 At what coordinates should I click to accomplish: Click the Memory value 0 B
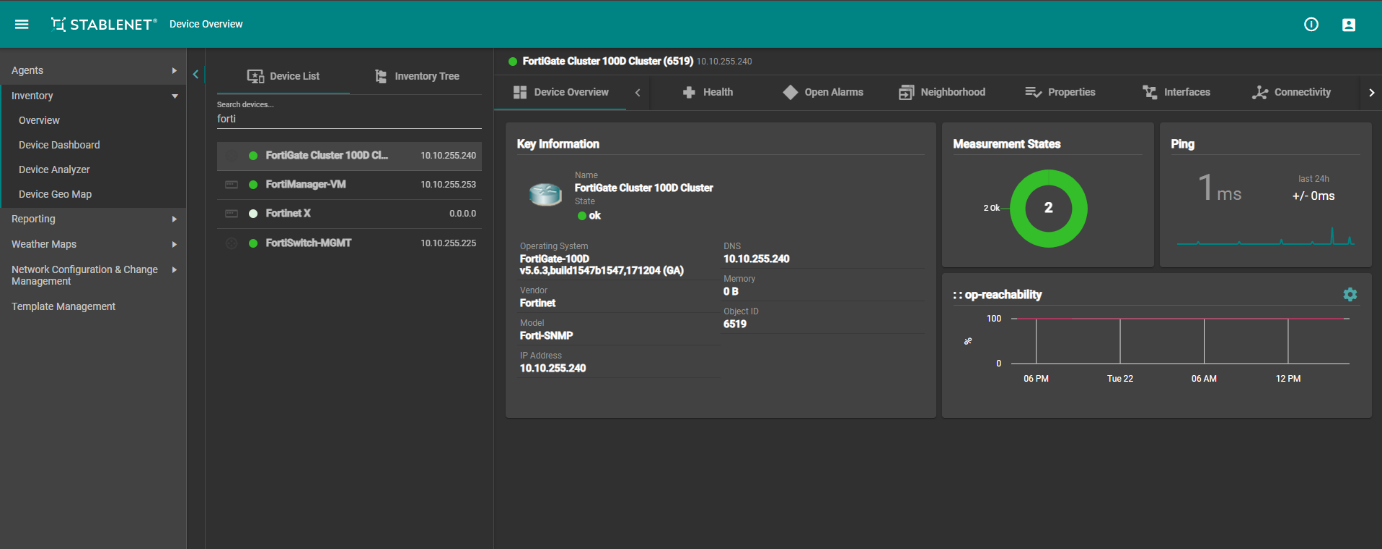pos(731,291)
